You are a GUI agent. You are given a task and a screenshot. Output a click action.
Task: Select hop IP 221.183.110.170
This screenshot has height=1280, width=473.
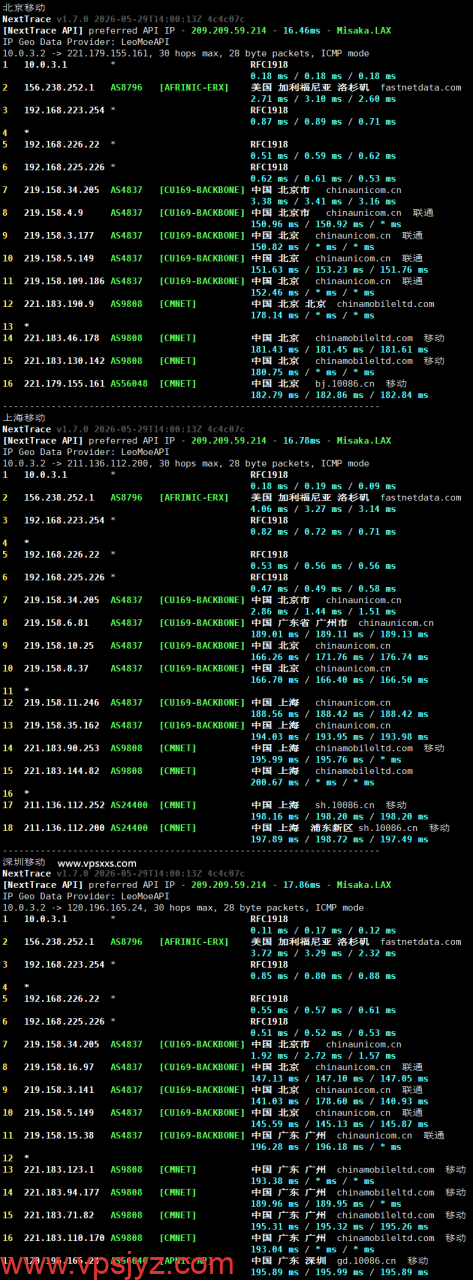(x=64, y=1237)
